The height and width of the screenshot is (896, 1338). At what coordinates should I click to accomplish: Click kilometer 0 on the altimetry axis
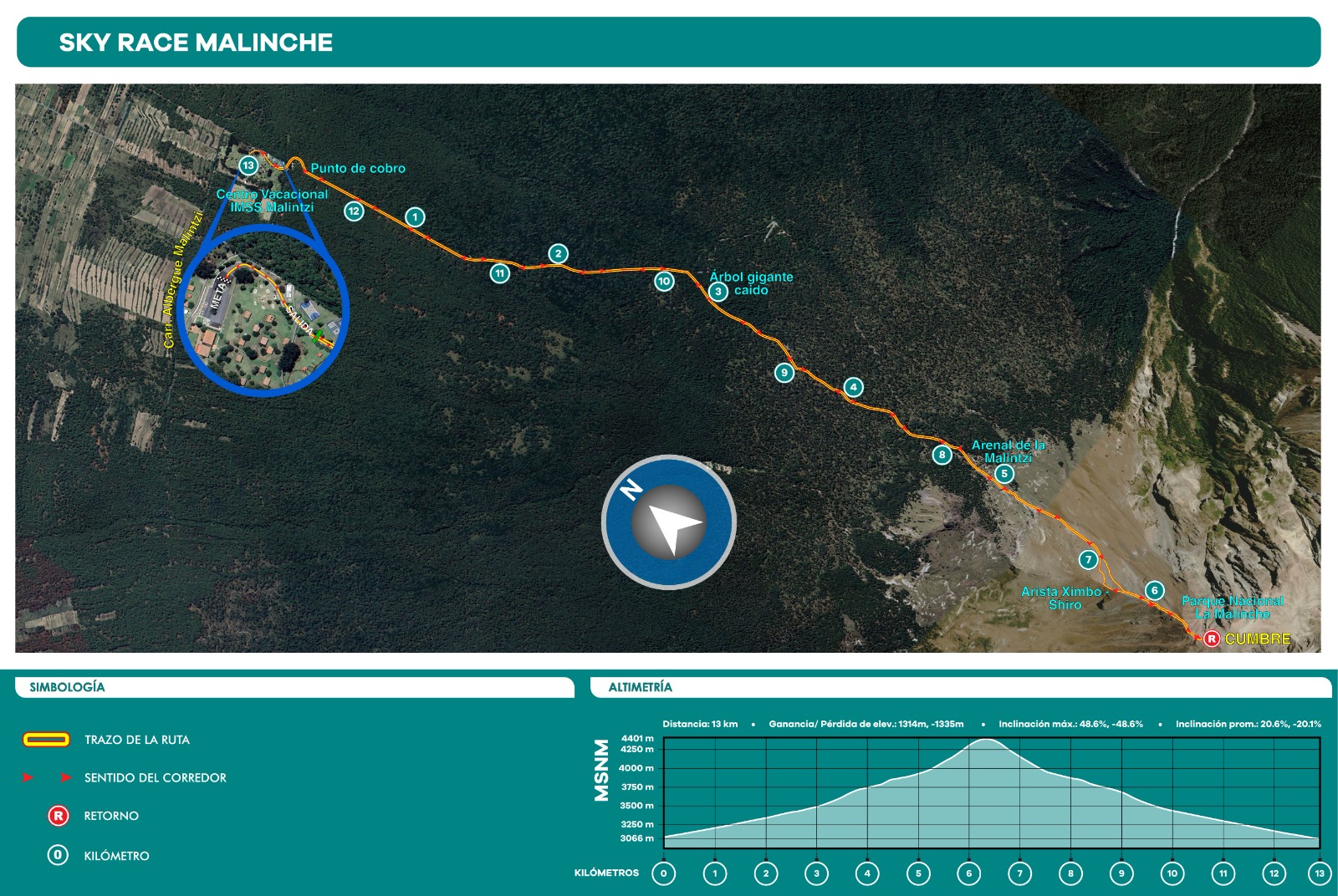click(664, 873)
